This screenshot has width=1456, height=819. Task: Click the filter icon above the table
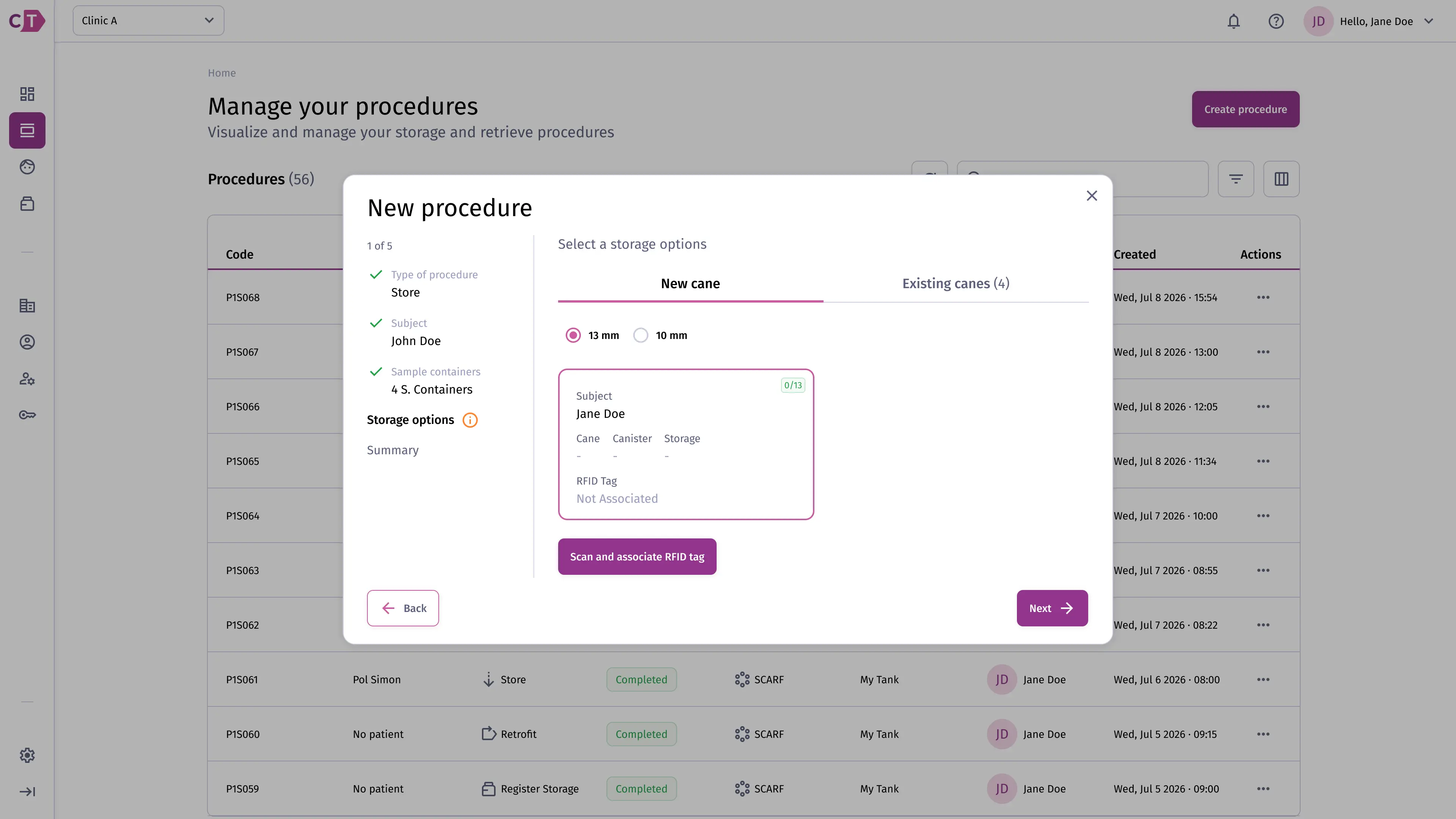coord(1236,179)
